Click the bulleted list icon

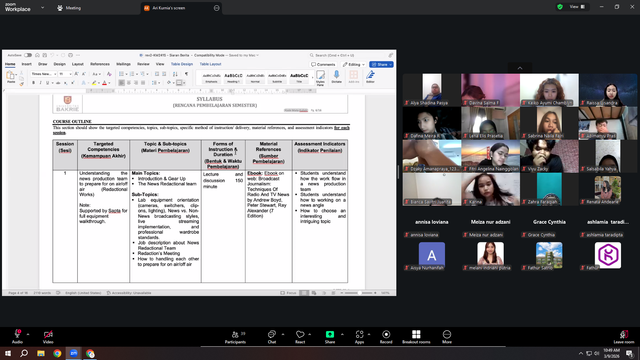[x=121, y=74]
